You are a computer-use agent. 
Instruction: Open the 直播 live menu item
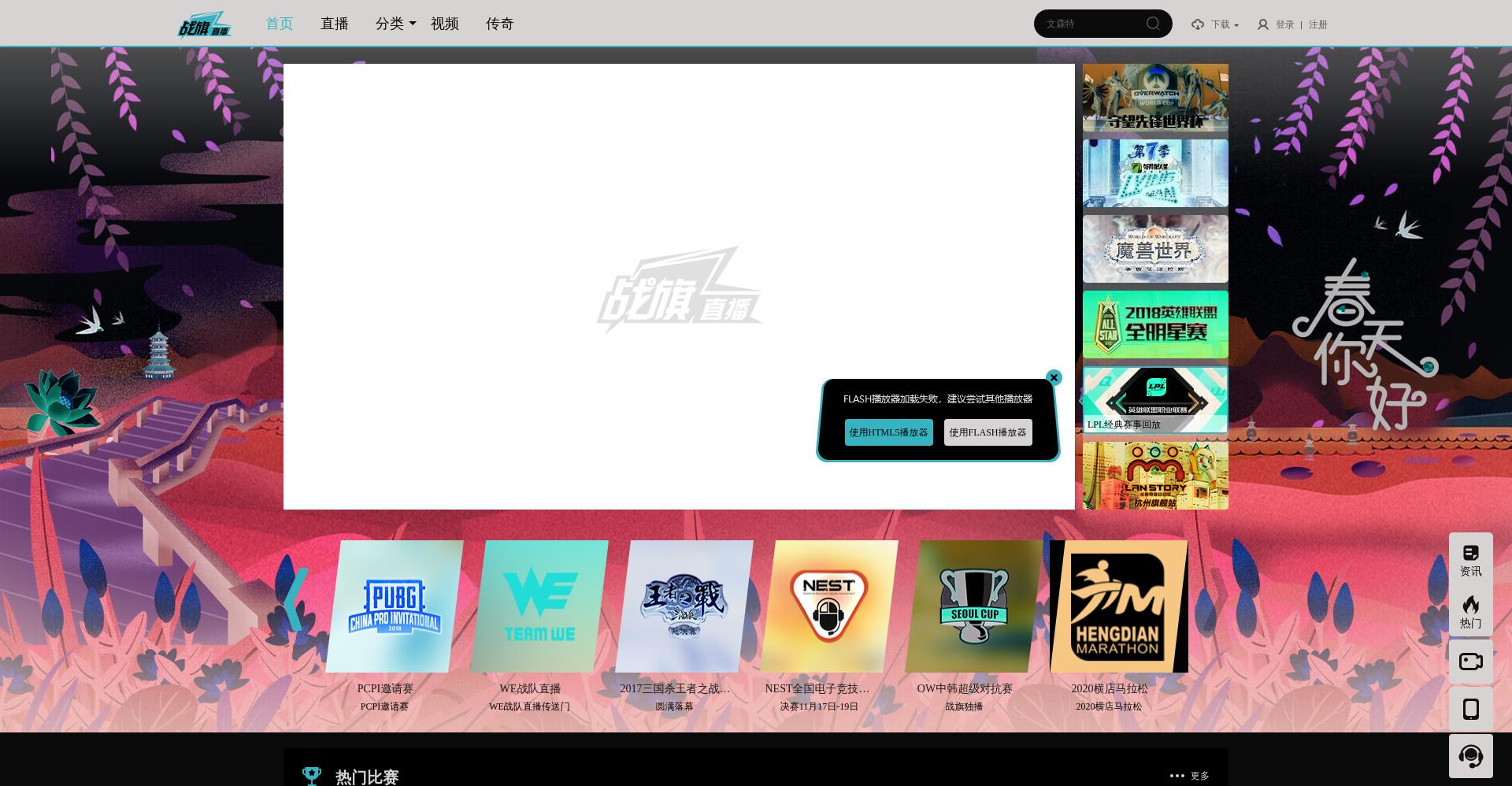tap(335, 24)
